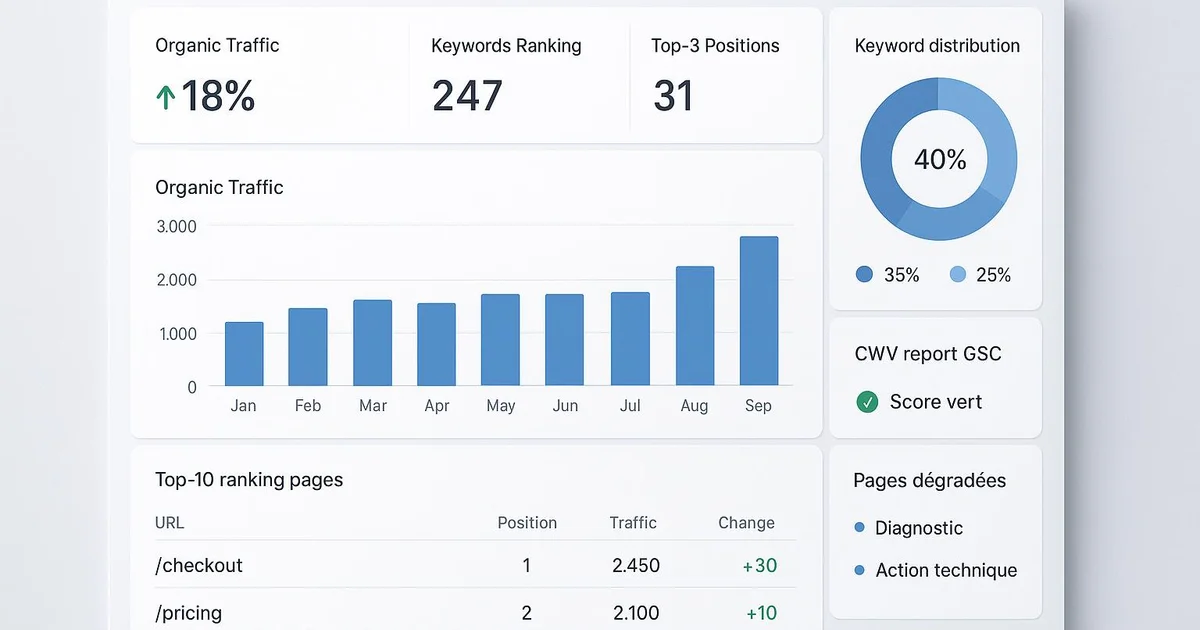
Task: Sort by the URL column header
Action: pyautogui.click(x=170, y=522)
